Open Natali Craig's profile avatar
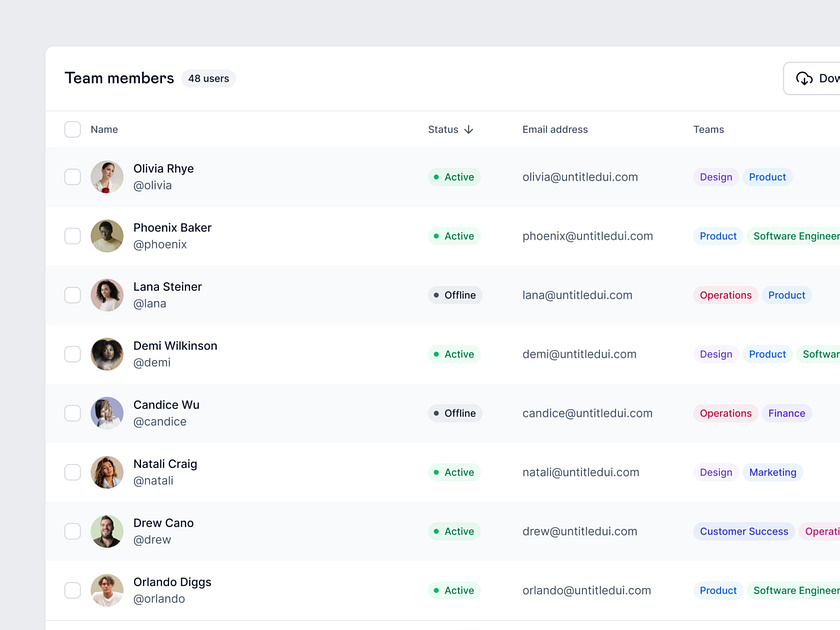 point(107,471)
